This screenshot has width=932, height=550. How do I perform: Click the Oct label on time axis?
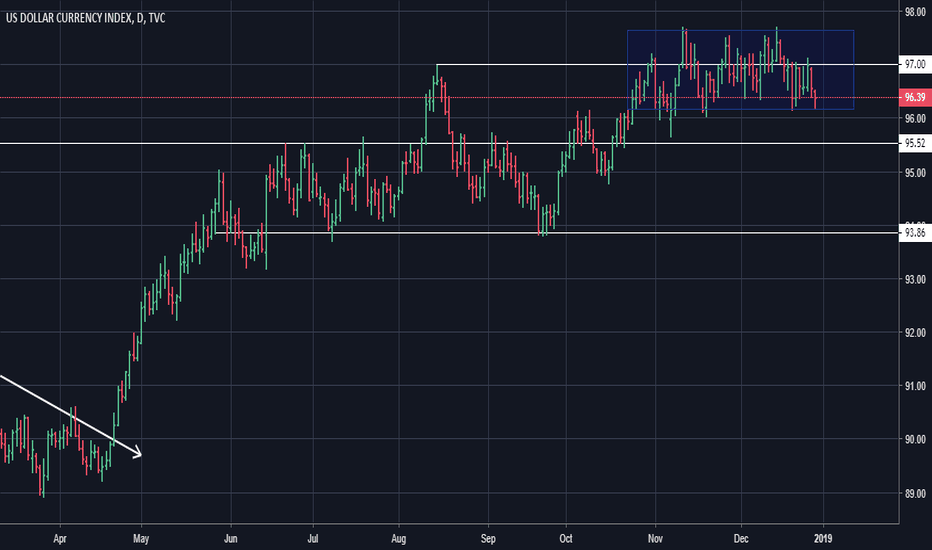click(566, 539)
